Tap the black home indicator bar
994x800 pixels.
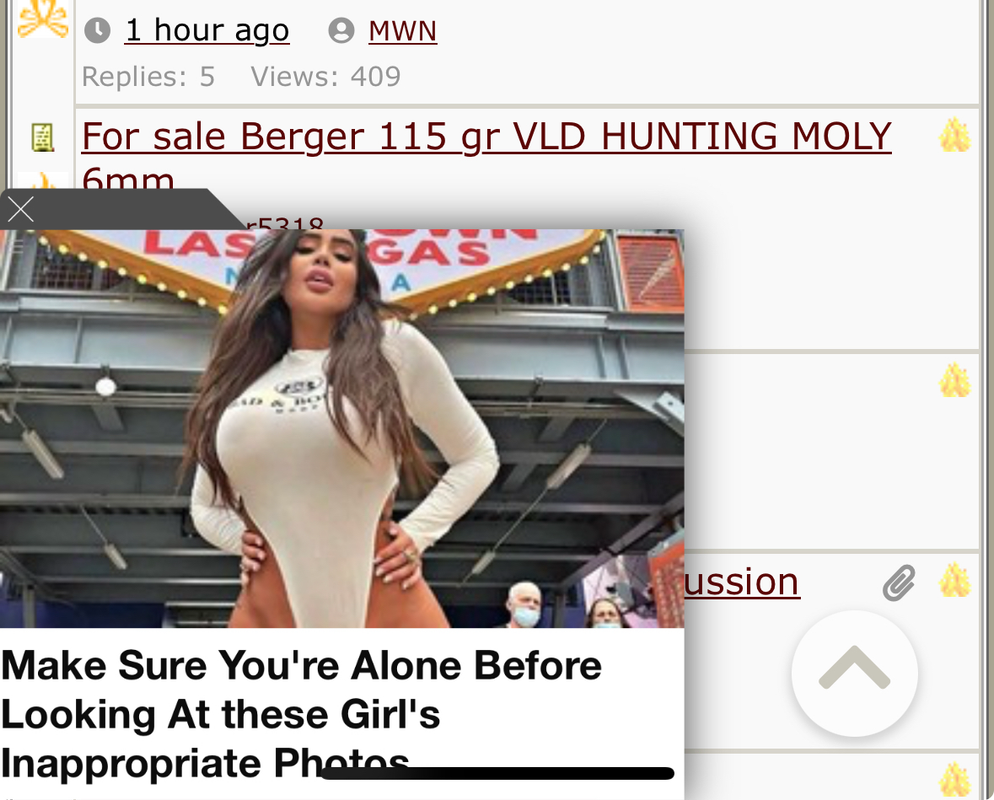click(x=498, y=773)
